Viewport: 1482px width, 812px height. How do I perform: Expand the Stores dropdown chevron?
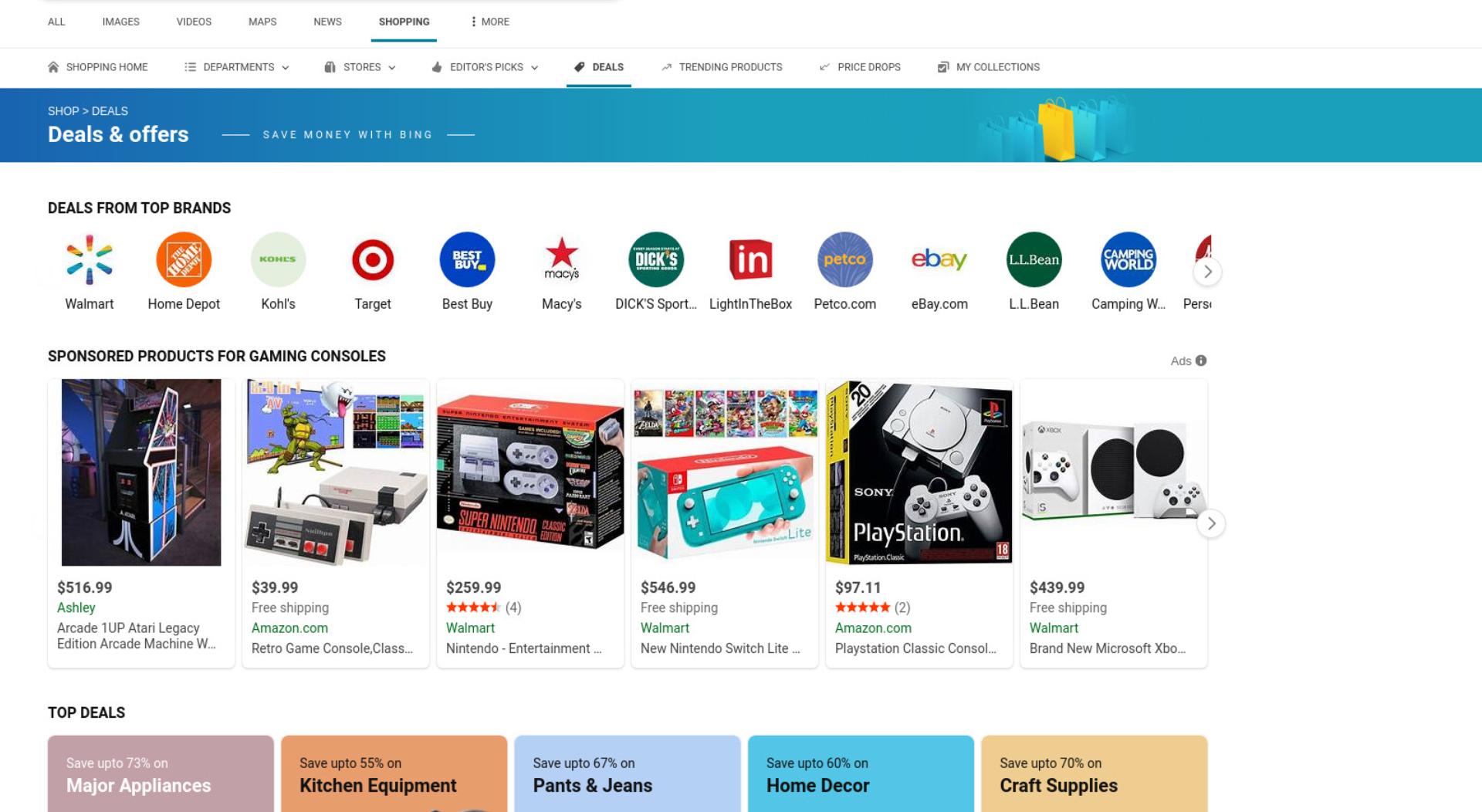[x=392, y=68]
